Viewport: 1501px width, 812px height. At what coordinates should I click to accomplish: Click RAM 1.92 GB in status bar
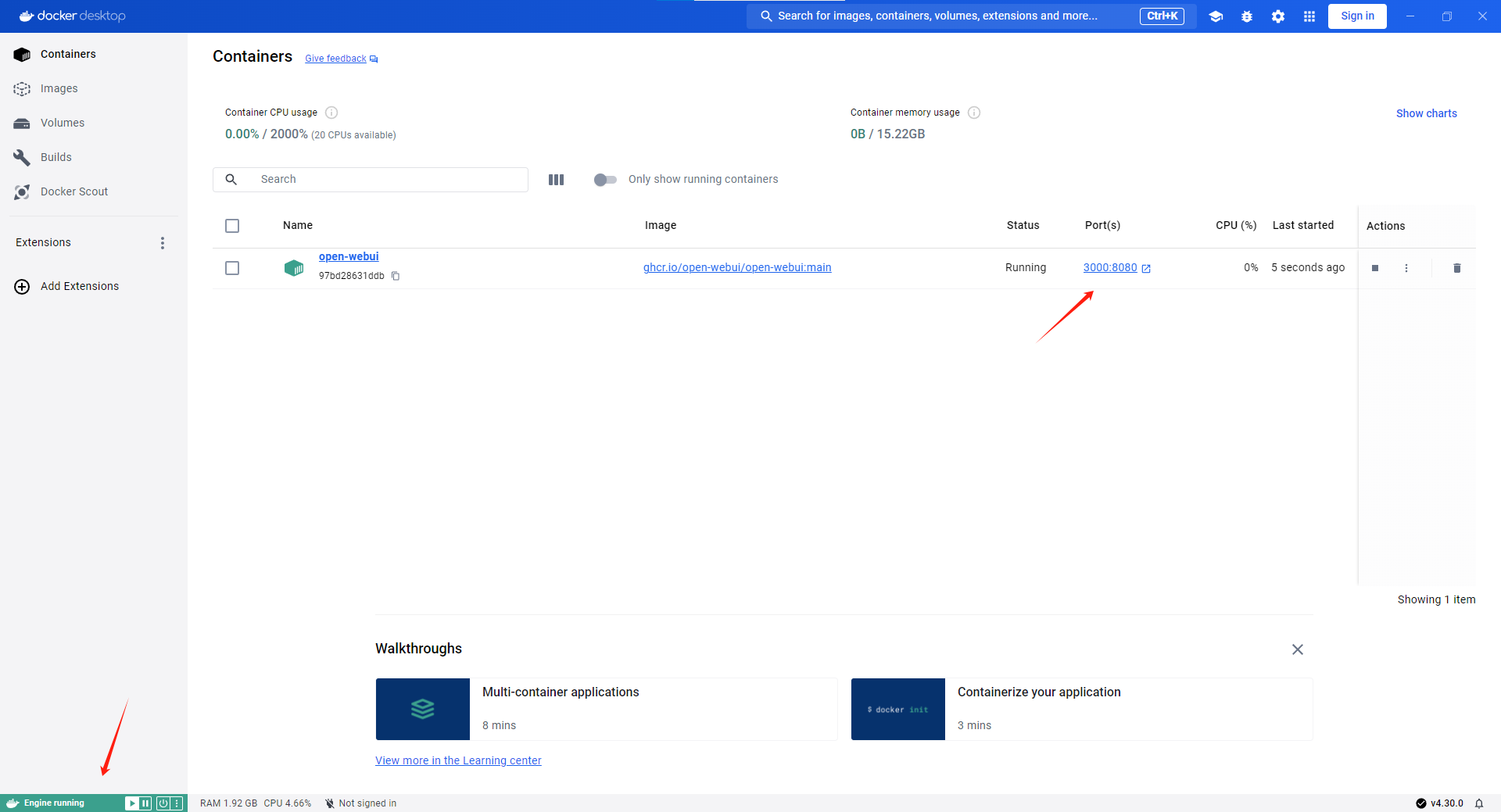pos(228,803)
